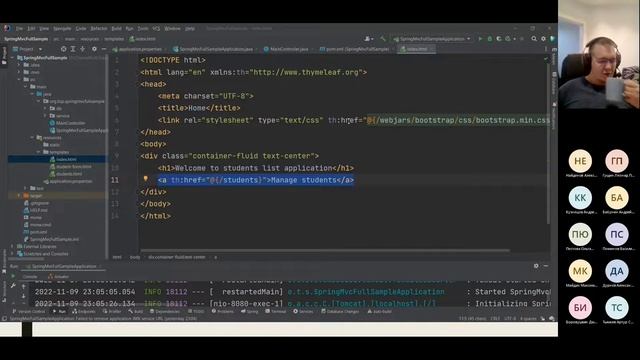Image resolution: width=640 pixels, height=360 pixels.
Task: Open Terminal tool window button
Action: [276, 311]
